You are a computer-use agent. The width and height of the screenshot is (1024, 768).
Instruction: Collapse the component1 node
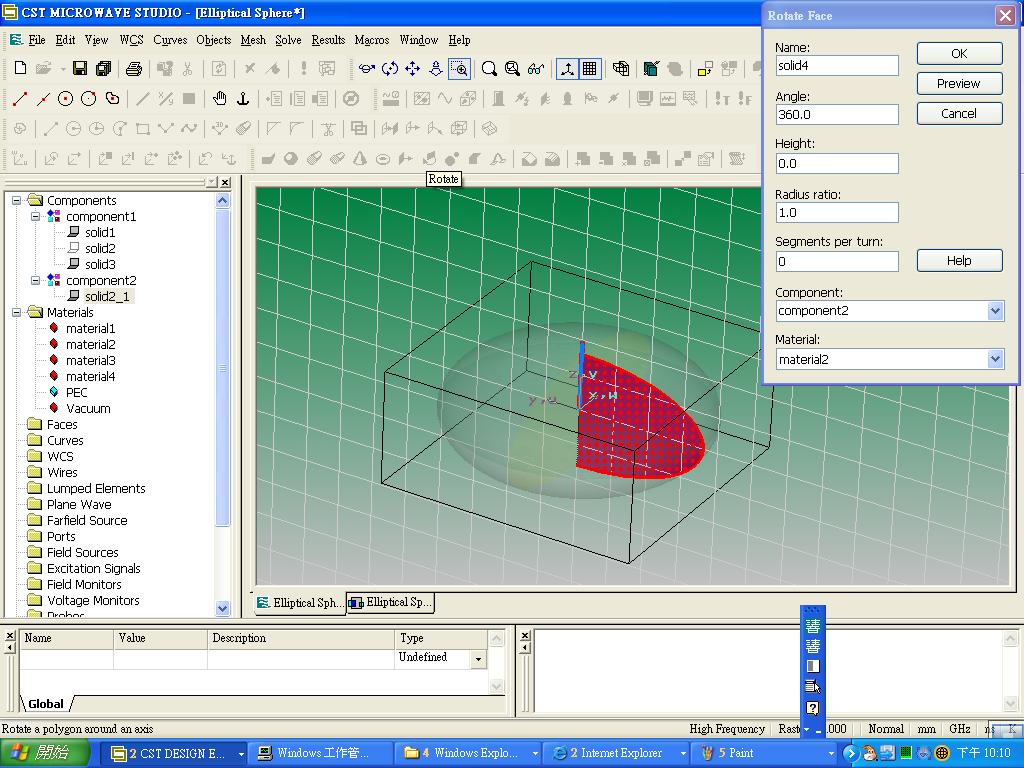pos(36,216)
